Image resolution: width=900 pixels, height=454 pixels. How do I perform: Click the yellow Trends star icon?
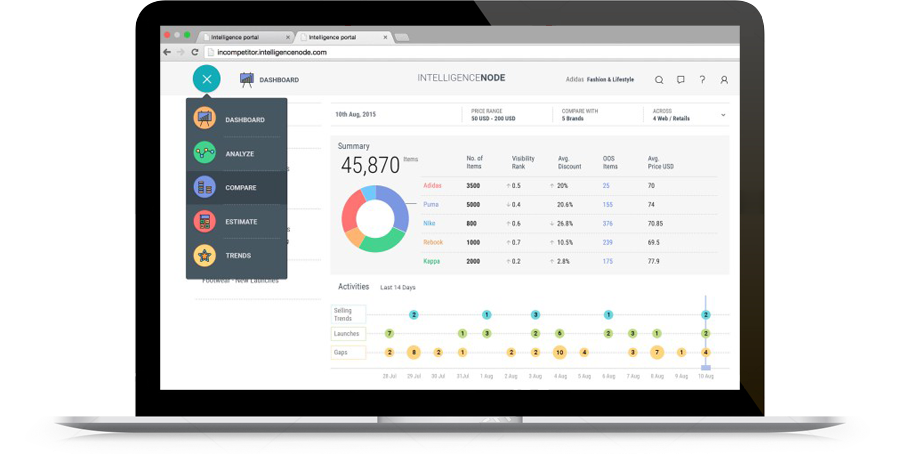(x=205, y=256)
